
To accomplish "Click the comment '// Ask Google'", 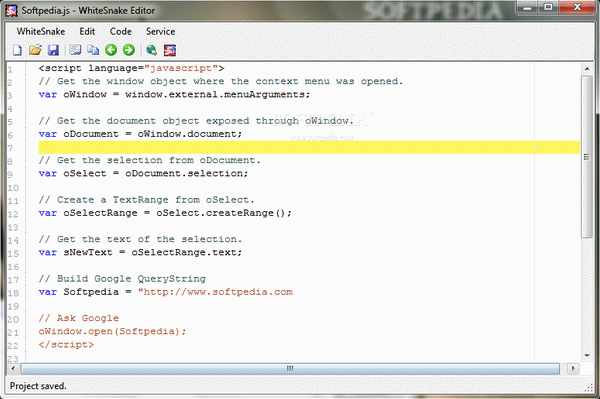I will point(78,318).
